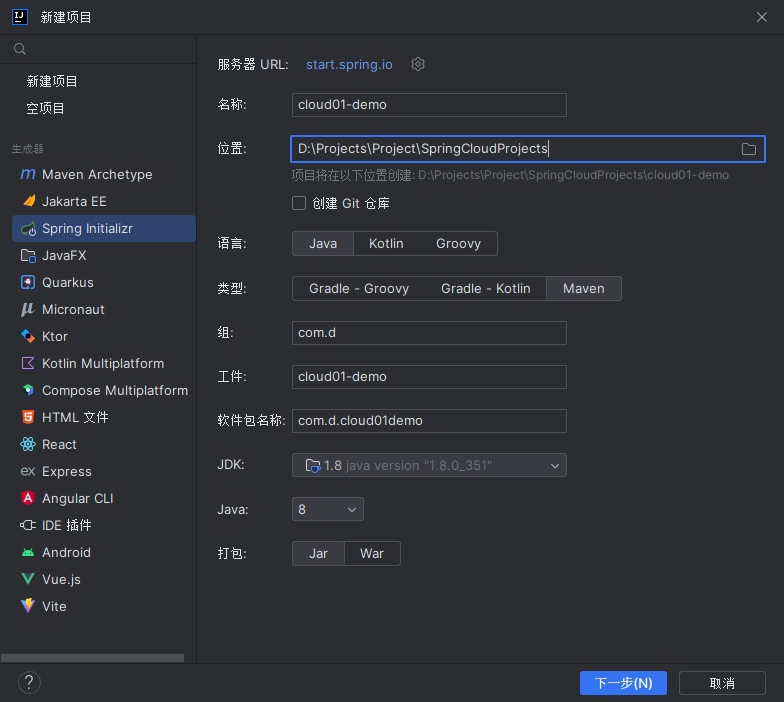
Task: Click the 软件包名称 field
Action: point(429,421)
